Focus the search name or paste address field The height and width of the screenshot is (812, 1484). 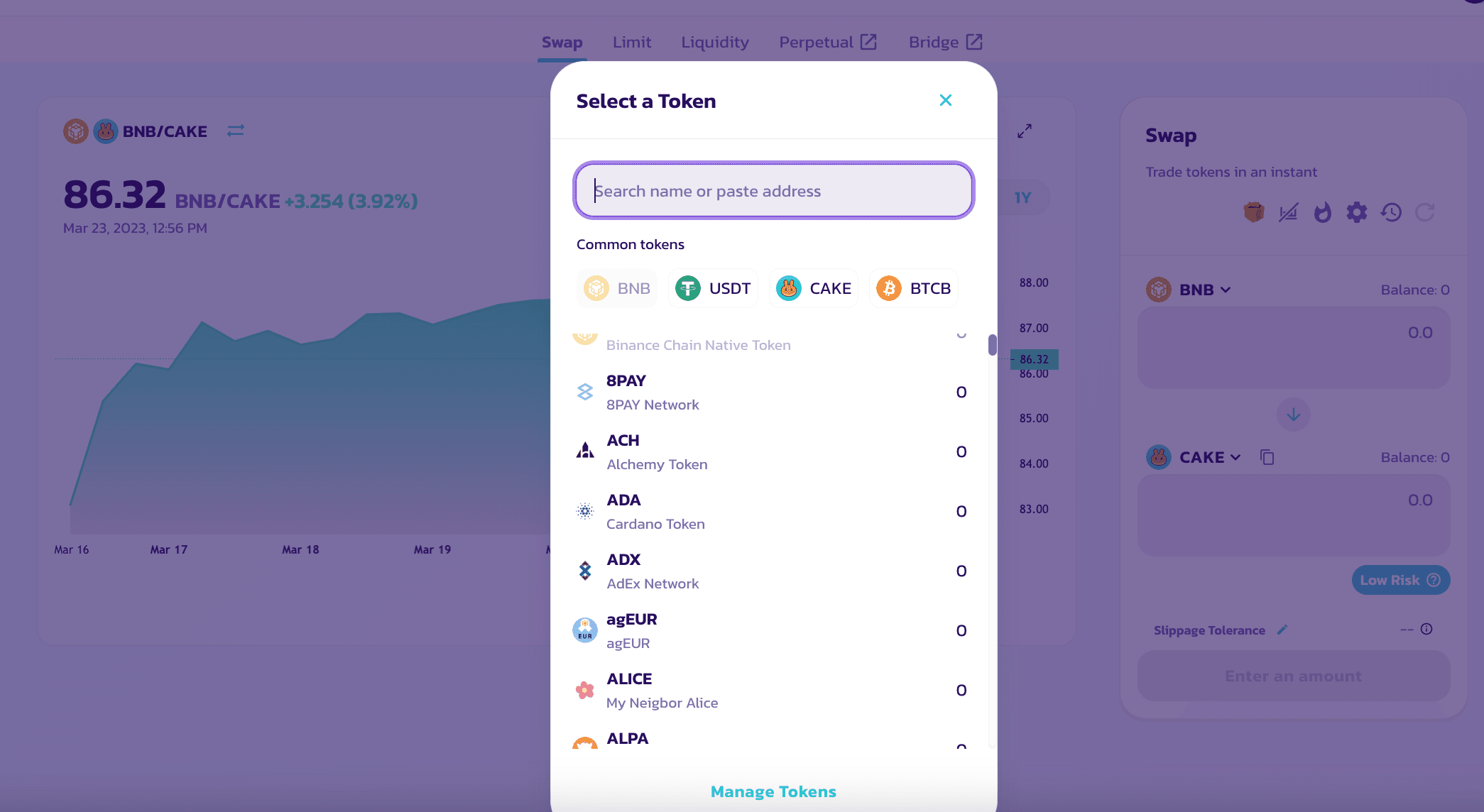(773, 190)
